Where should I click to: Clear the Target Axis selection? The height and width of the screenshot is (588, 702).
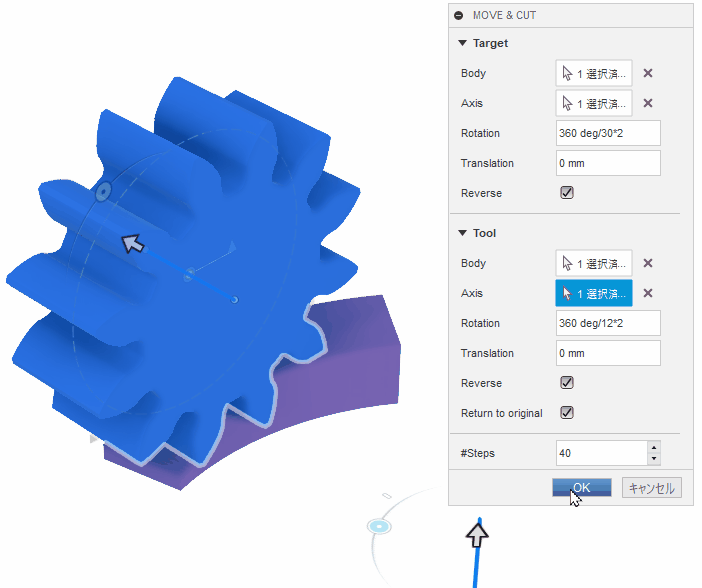click(x=648, y=103)
